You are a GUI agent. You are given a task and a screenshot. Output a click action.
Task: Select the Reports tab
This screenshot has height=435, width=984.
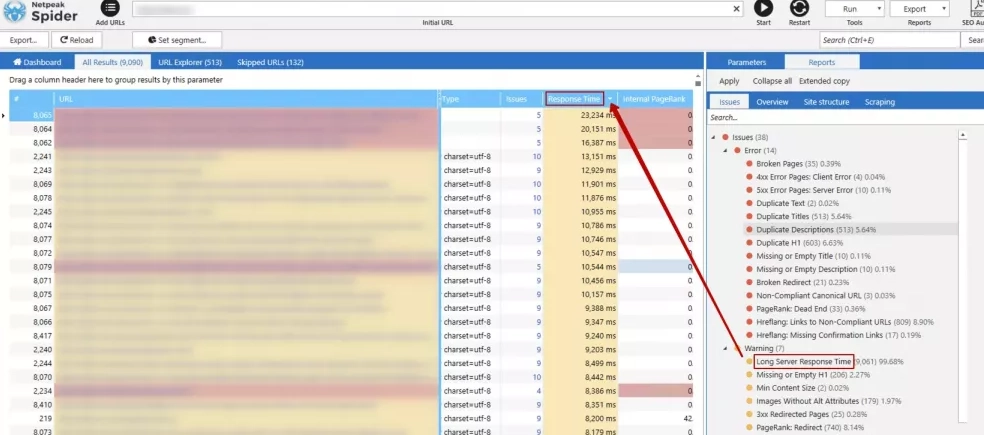click(821, 62)
